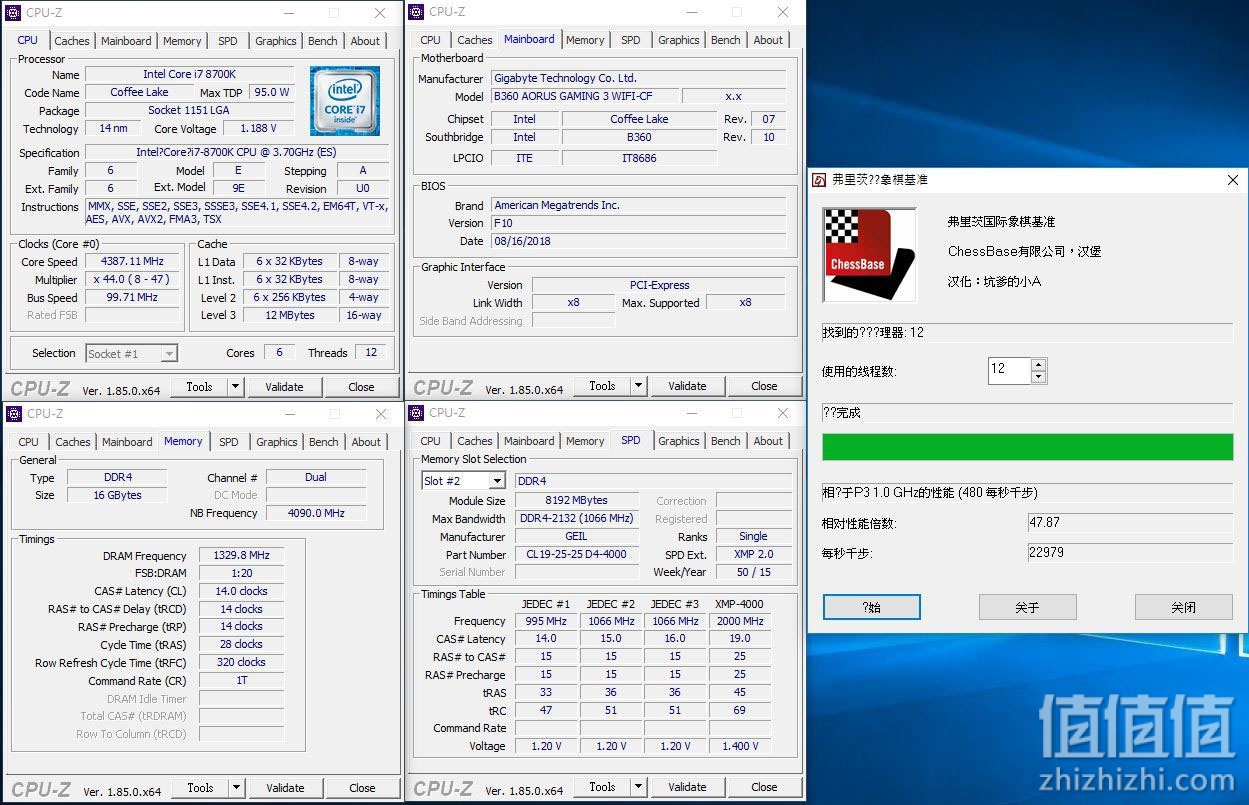Switch to Bench tab in the SPD window
Screen dimensions: 1249x805
point(726,441)
